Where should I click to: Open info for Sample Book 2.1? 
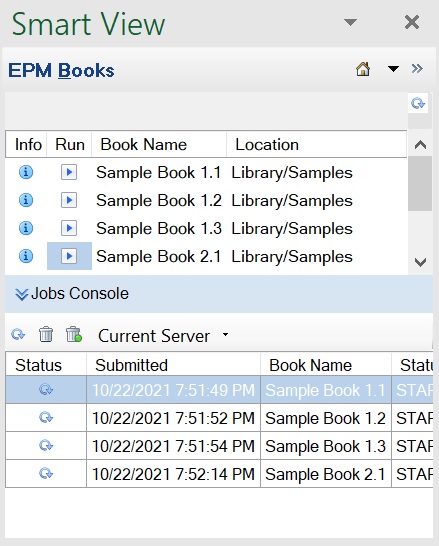point(26,256)
